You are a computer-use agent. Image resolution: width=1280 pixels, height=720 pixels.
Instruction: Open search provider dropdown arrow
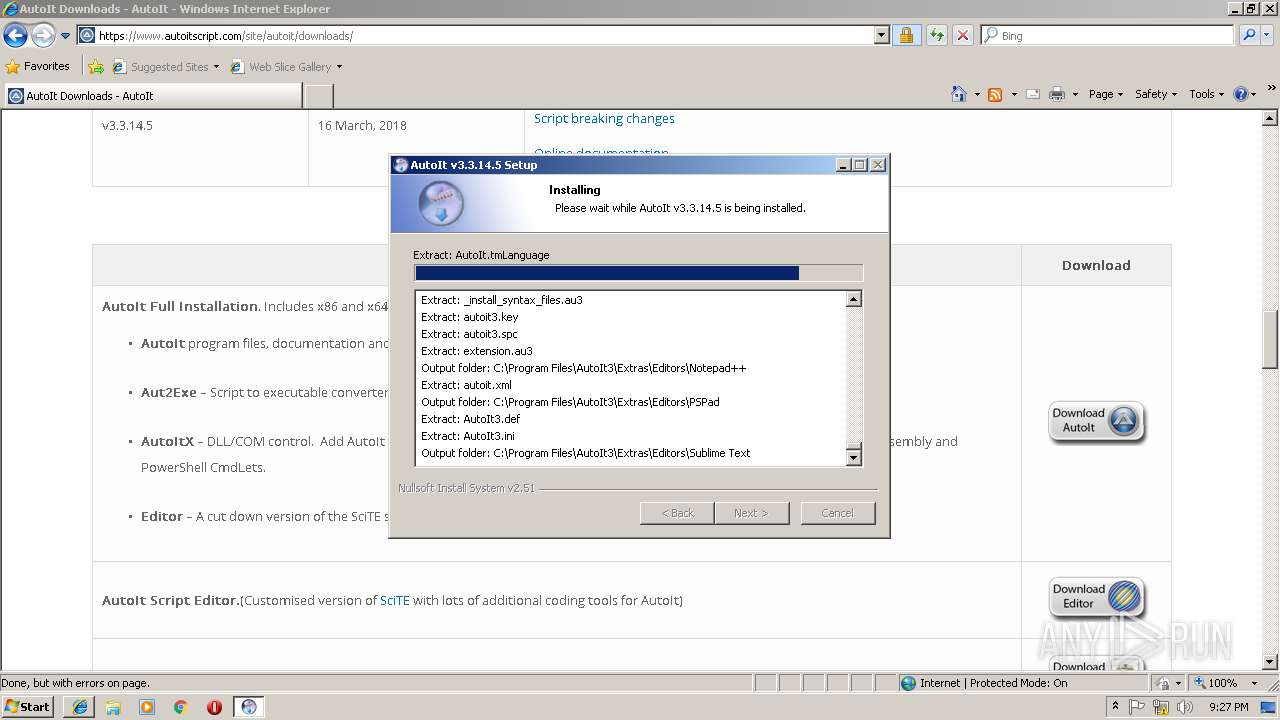[x=1267, y=36]
